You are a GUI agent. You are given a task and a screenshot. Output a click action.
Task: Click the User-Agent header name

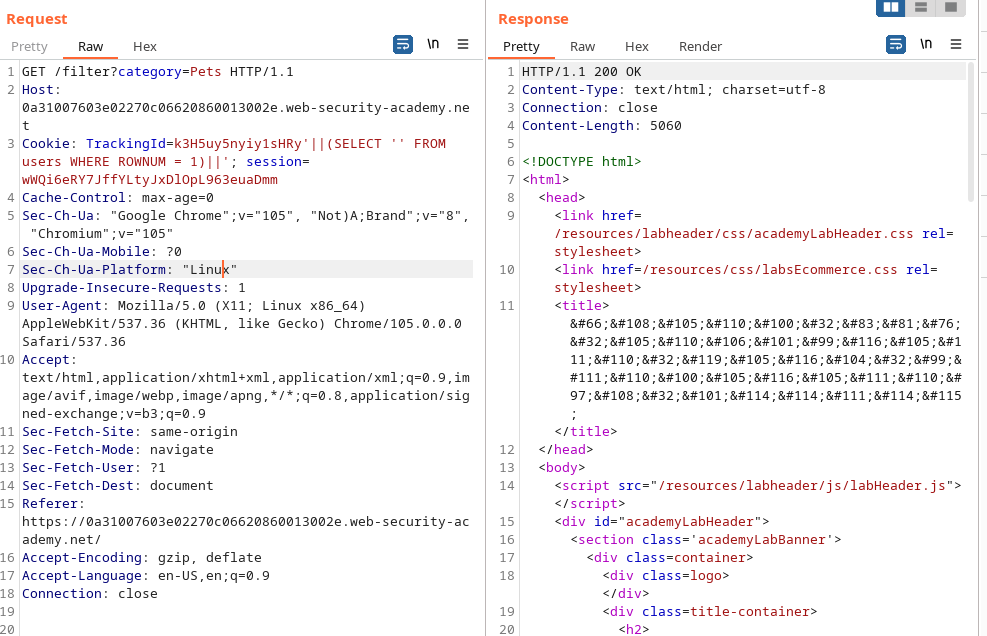point(62,306)
